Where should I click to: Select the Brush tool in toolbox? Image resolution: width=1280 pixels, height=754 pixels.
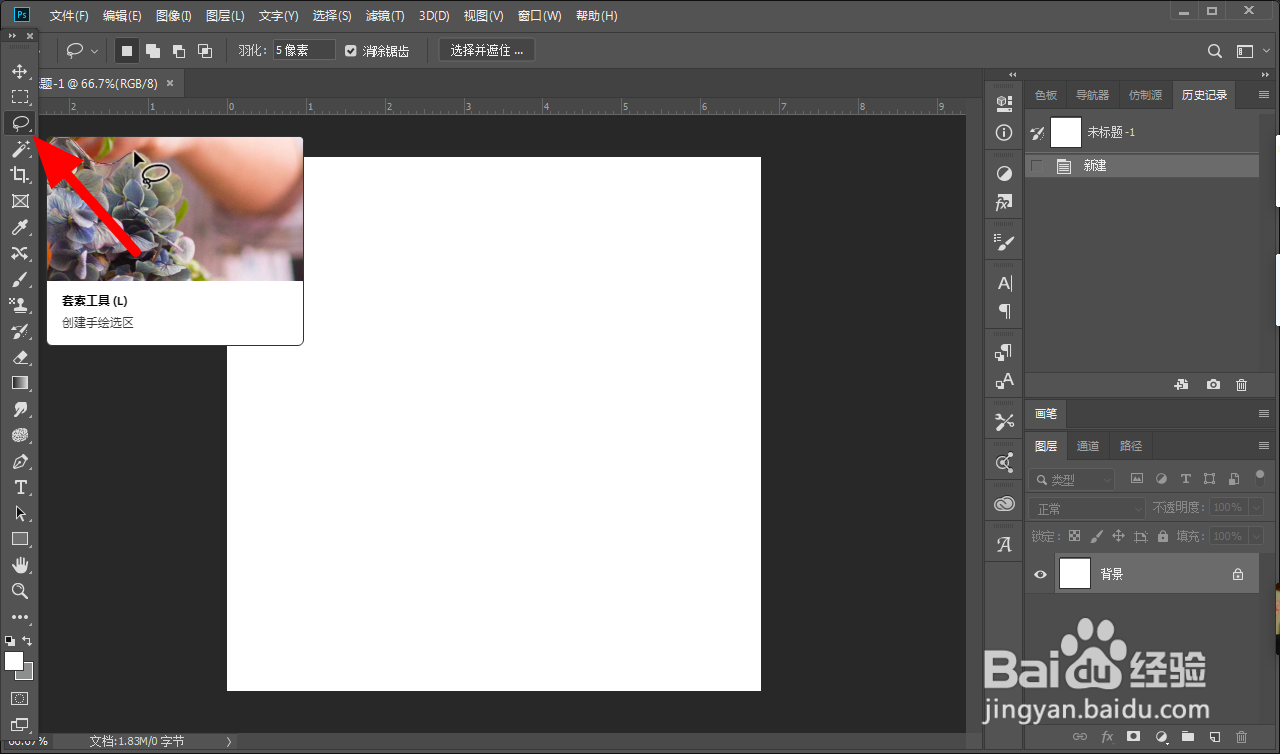pos(19,280)
